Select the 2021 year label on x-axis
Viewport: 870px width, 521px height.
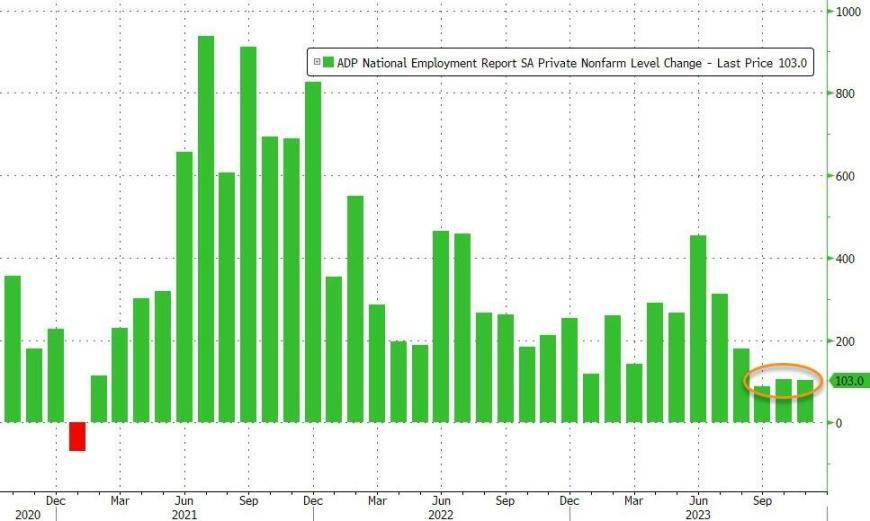pyautogui.click(x=184, y=513)
